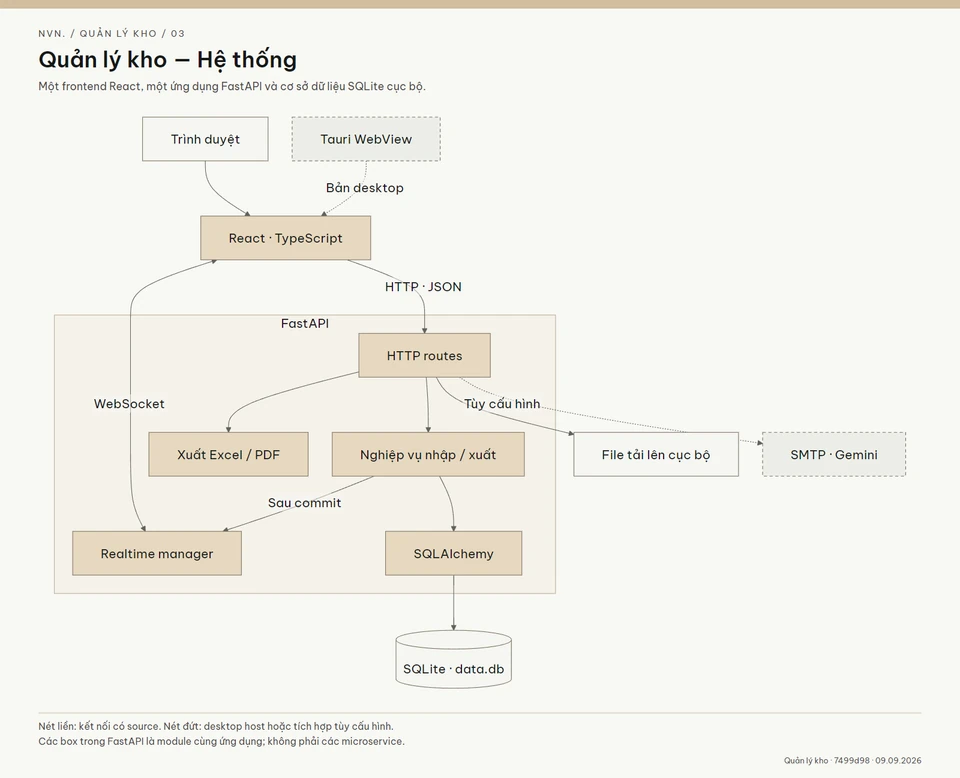Click the "Quản lý kho — Hệ thống" title
This screenshot has width=960, height=778.
[x=168, y=59]
